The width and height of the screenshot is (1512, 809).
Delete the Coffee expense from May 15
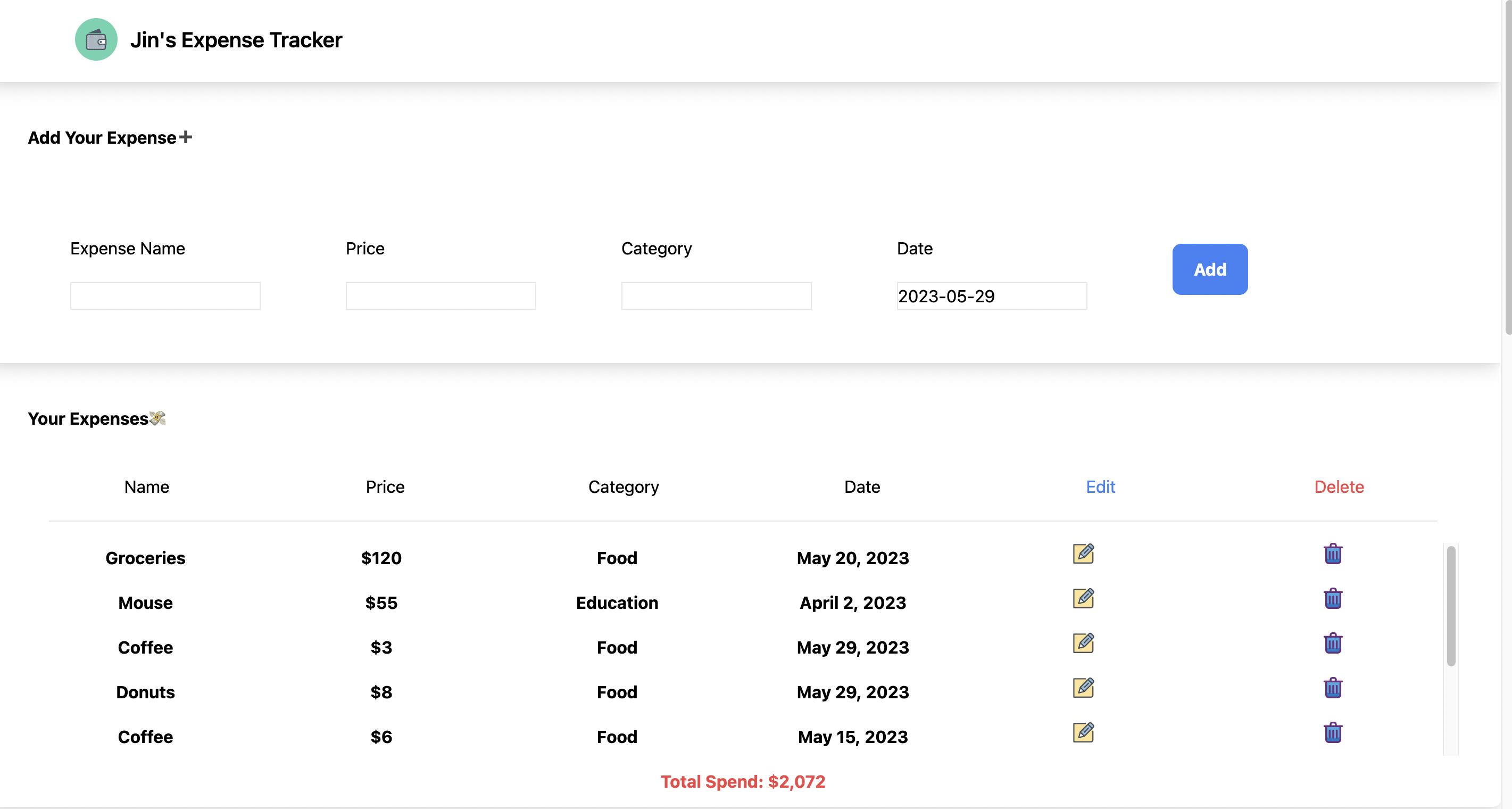pos(1333,733)
